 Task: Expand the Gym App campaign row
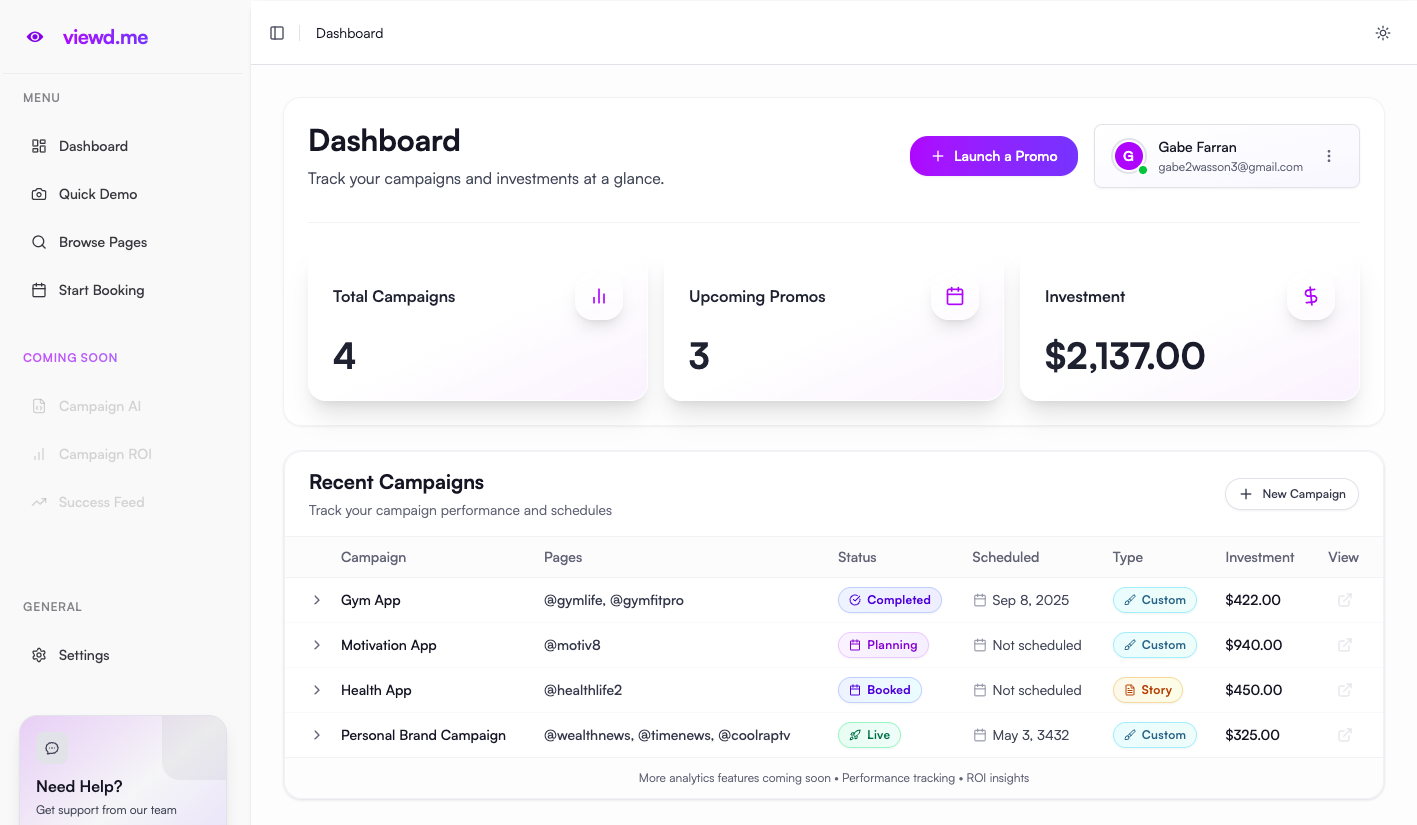coord(317,600)
